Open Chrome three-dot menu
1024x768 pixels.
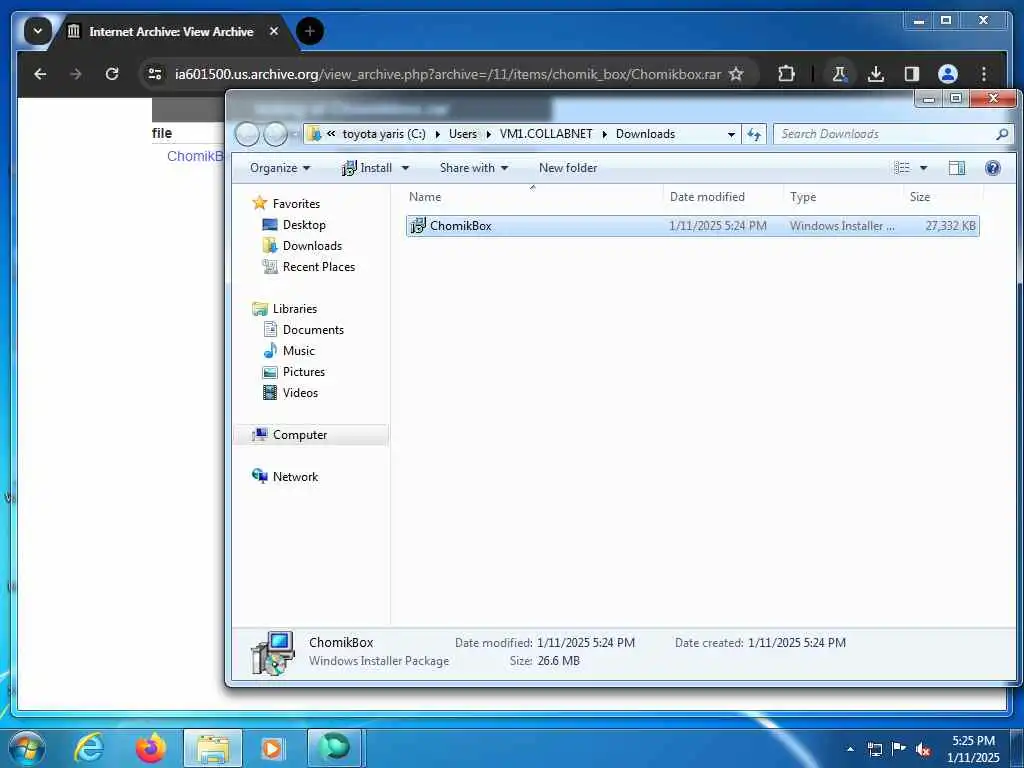(x=984, y=74)
